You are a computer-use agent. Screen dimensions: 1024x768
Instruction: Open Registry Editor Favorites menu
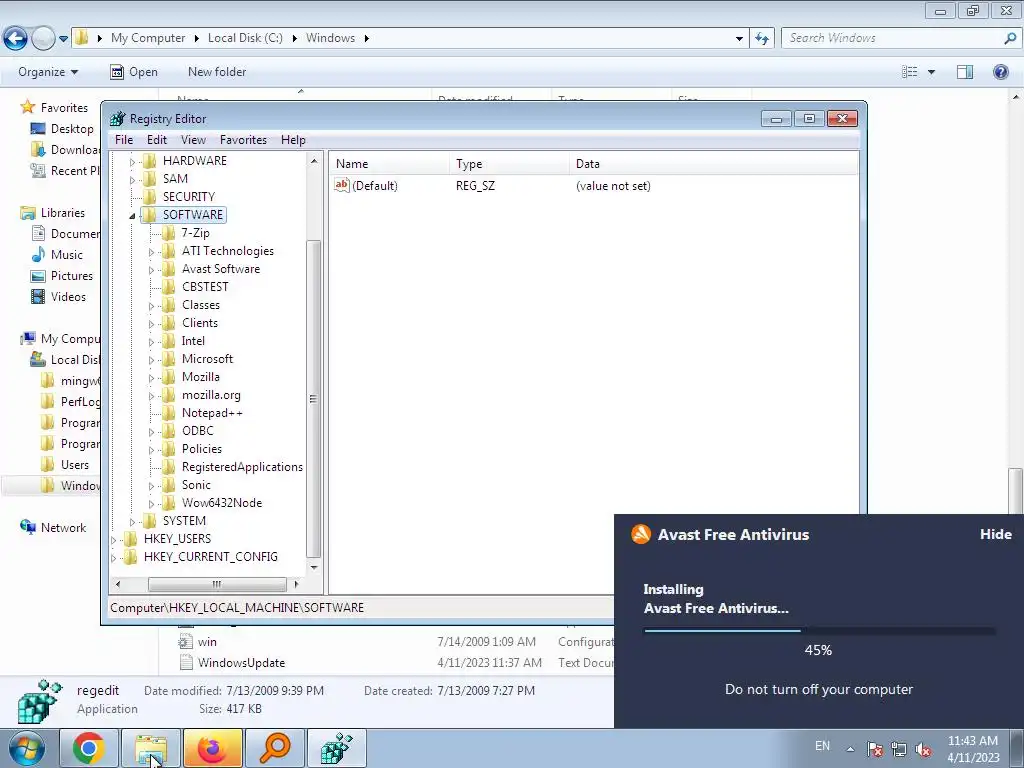tap(243, 140)
